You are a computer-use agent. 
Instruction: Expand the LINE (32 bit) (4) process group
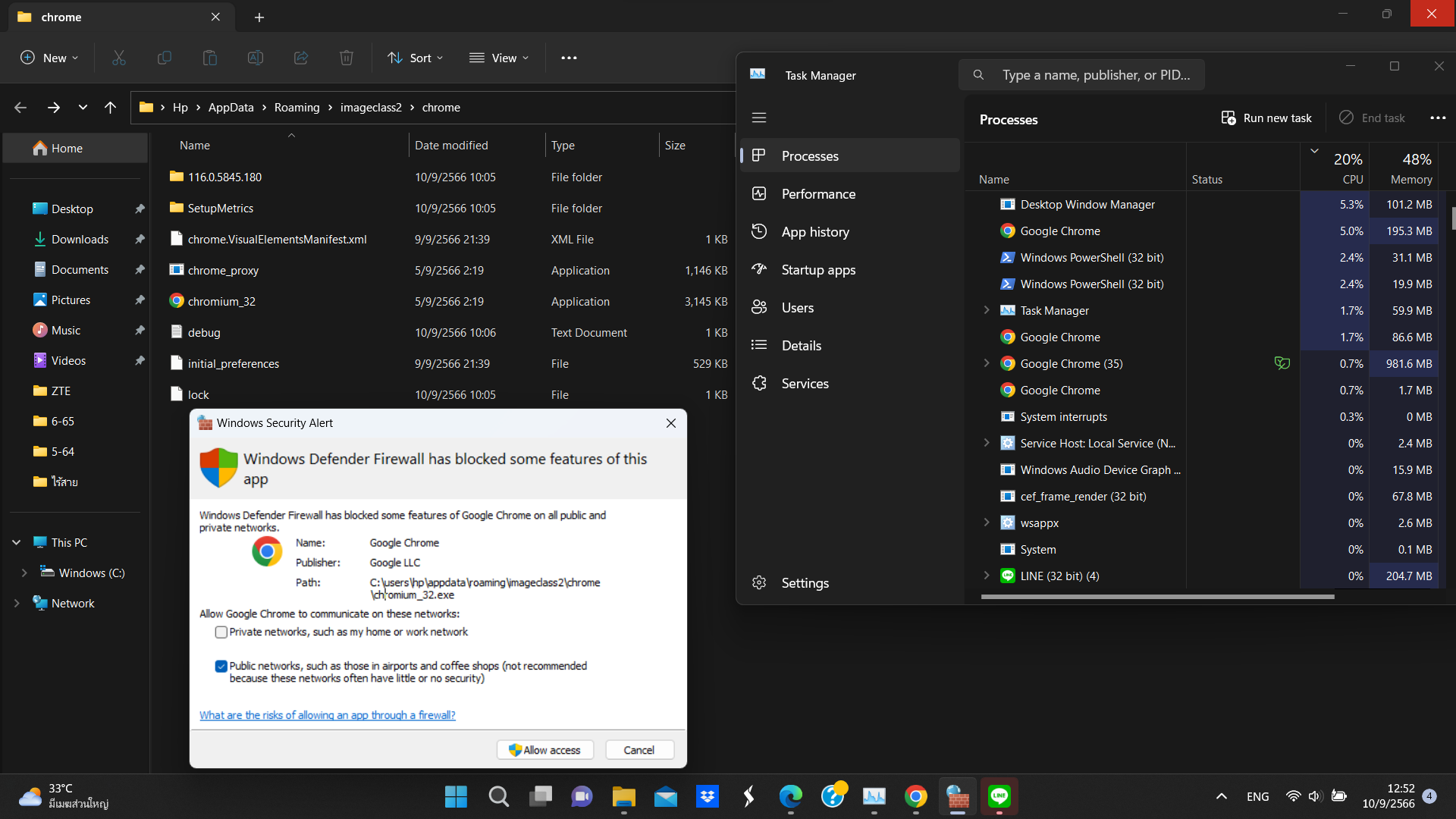tap(987, 576)
